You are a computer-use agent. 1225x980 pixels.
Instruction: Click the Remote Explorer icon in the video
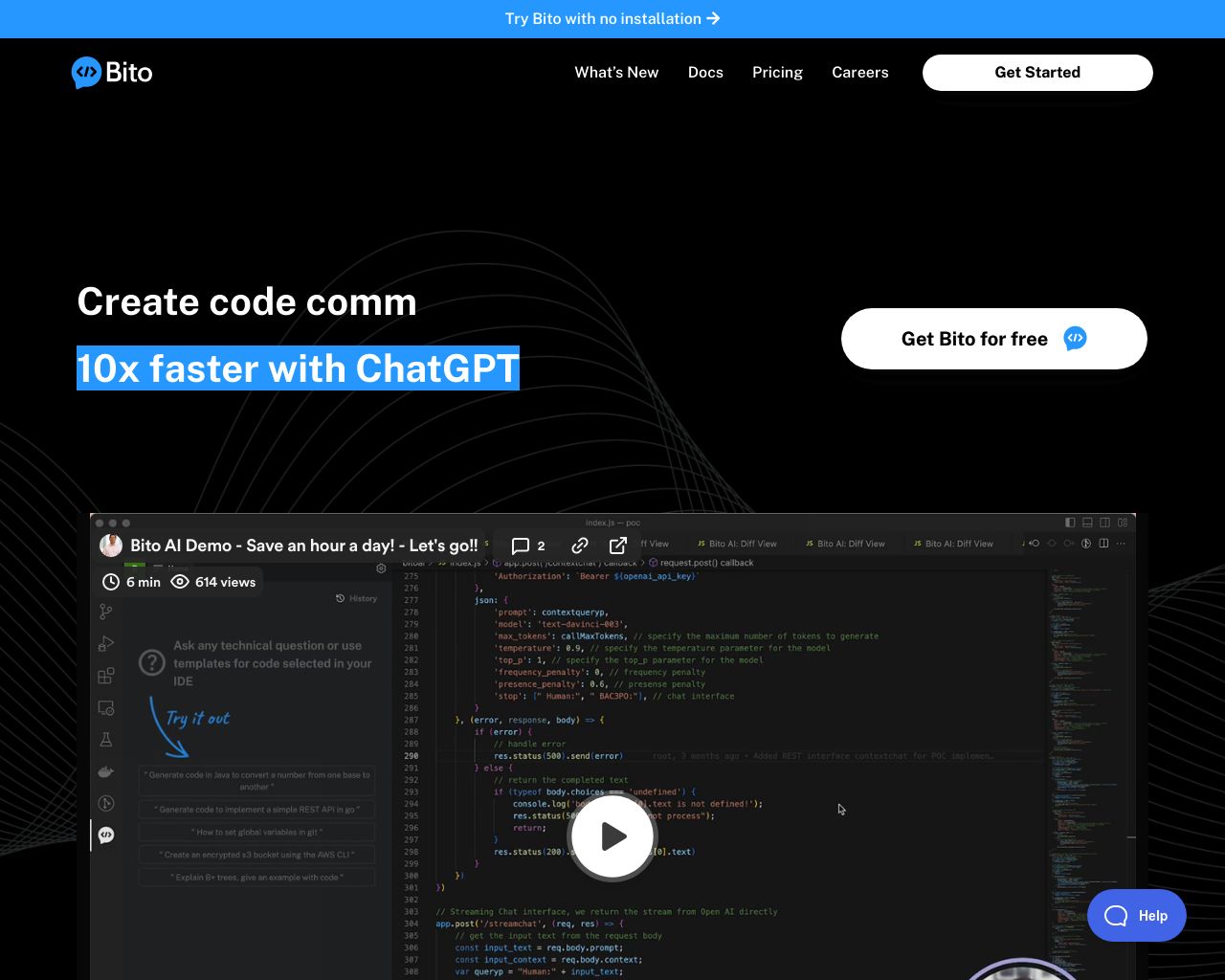click(106, 708)
